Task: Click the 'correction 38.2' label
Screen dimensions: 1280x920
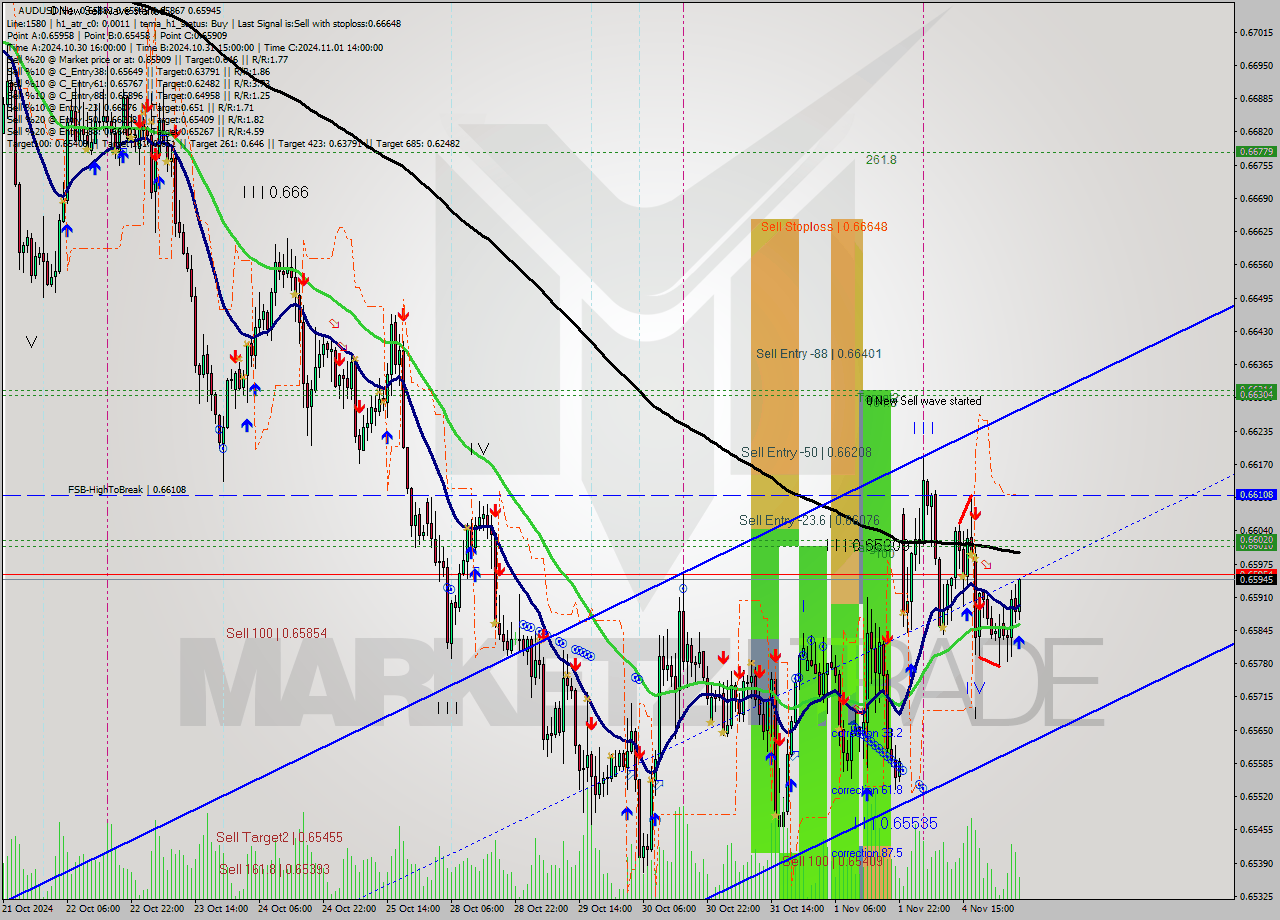Action: (867, 733)
